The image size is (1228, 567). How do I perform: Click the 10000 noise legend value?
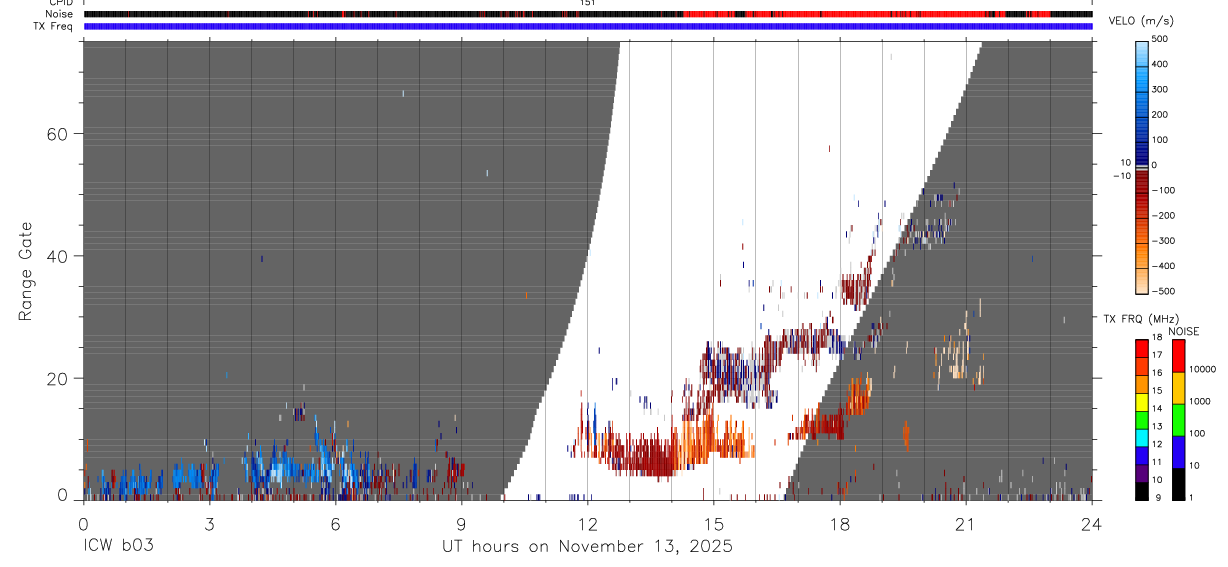pyautogui.click(x=1203, y=369)
